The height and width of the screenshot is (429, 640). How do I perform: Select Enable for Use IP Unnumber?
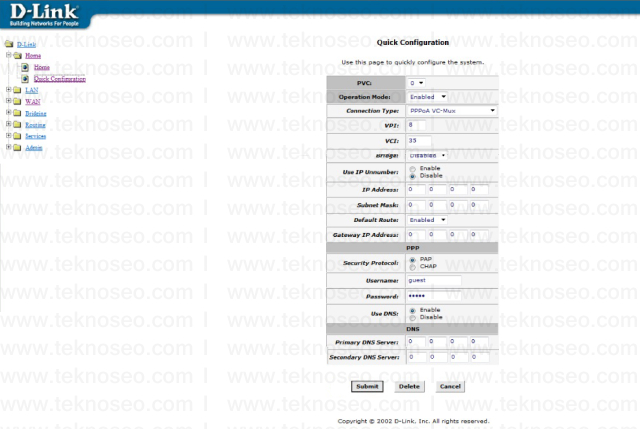point(413,169)
